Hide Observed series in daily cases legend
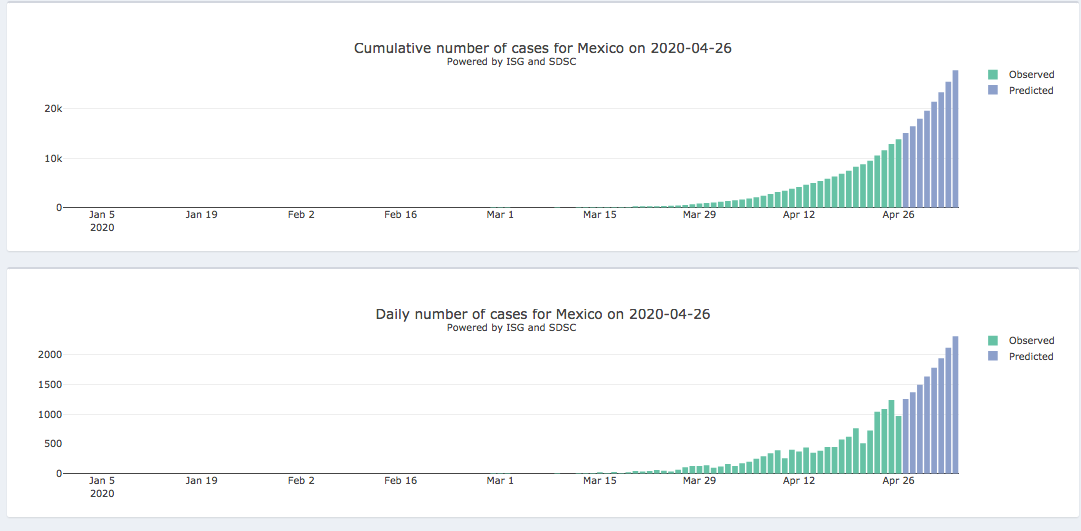The image size is (1081, 531). [1030, 341]
